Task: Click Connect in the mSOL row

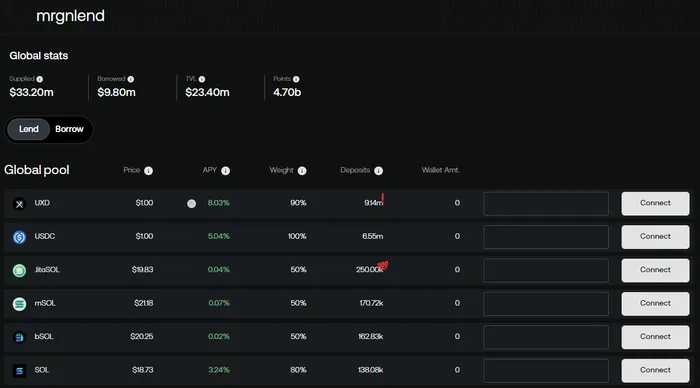Action: click(655, 304)
